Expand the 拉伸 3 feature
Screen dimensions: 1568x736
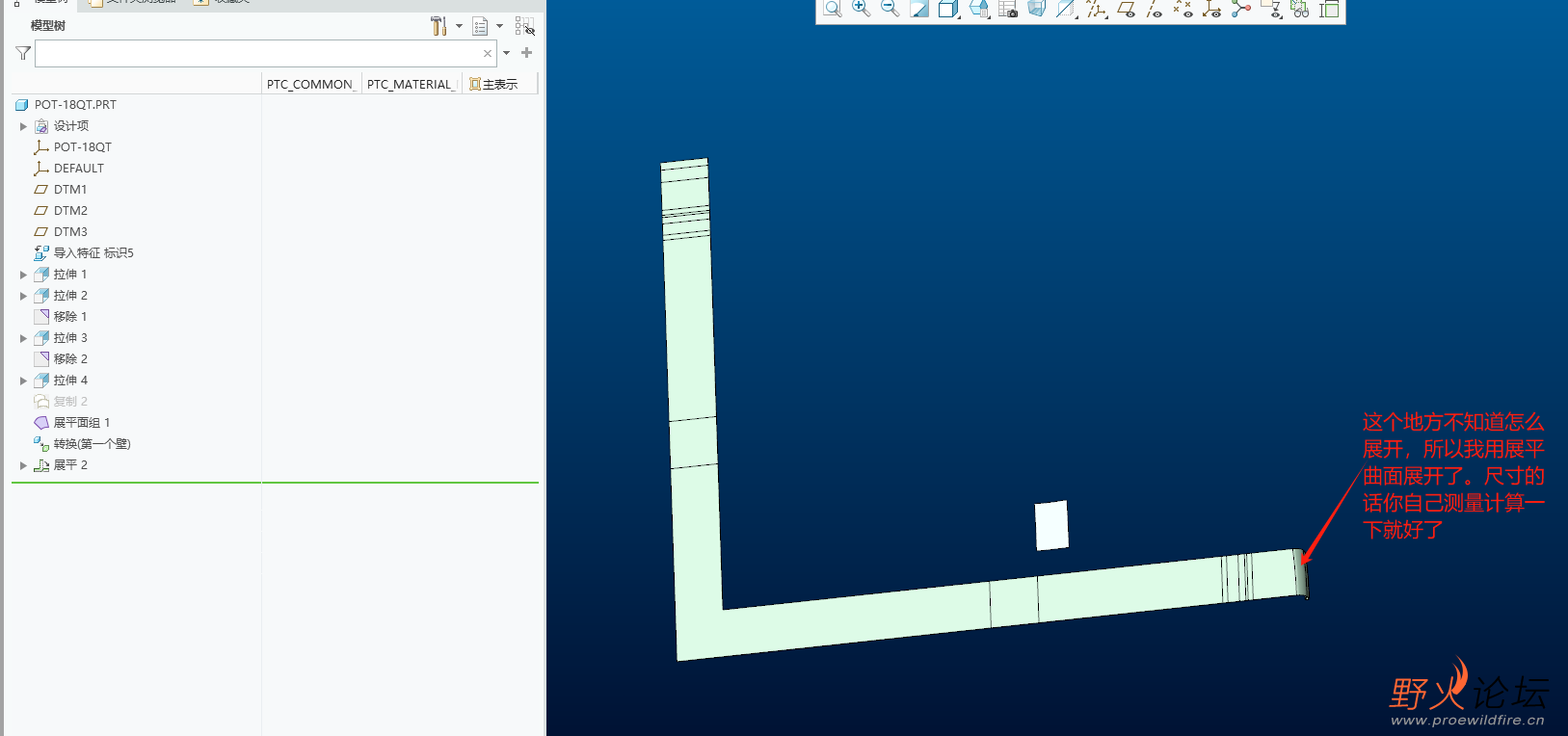pos(23,338)
